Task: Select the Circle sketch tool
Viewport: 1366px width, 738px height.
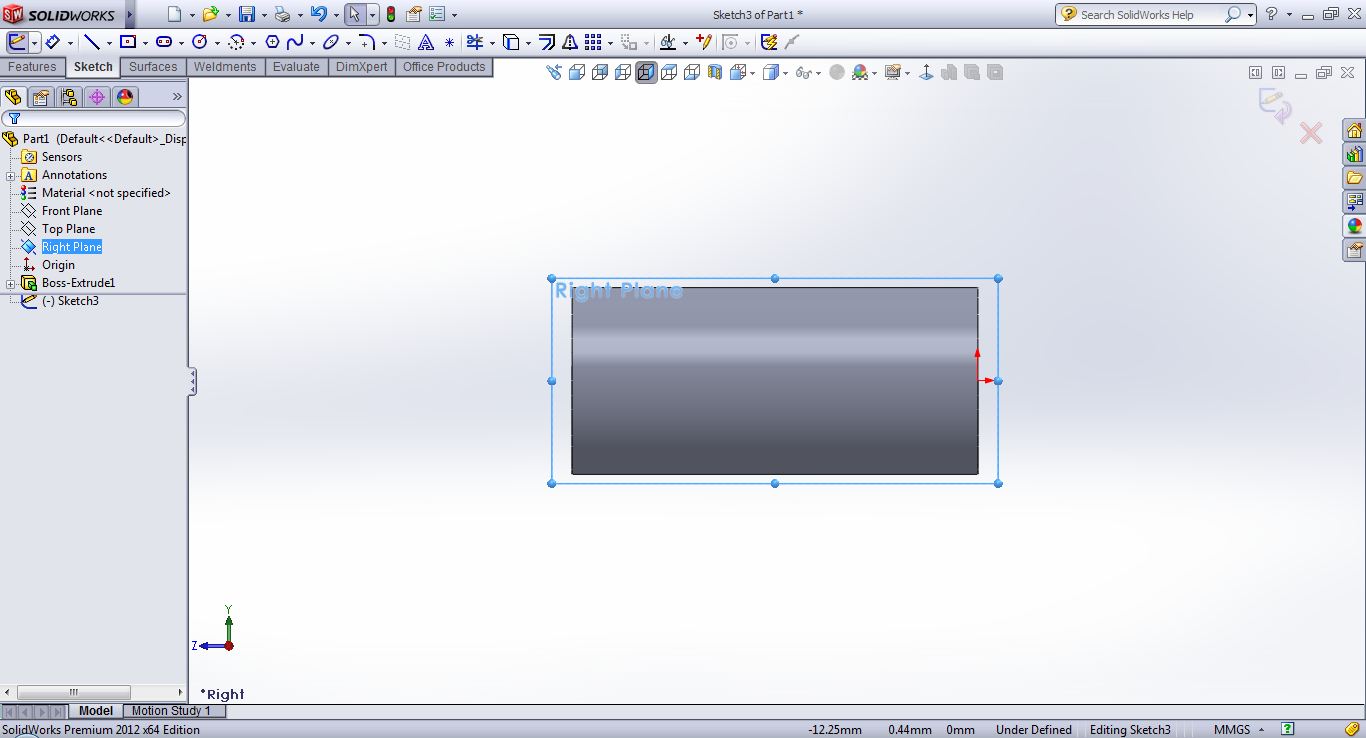Action: point(199,42)
